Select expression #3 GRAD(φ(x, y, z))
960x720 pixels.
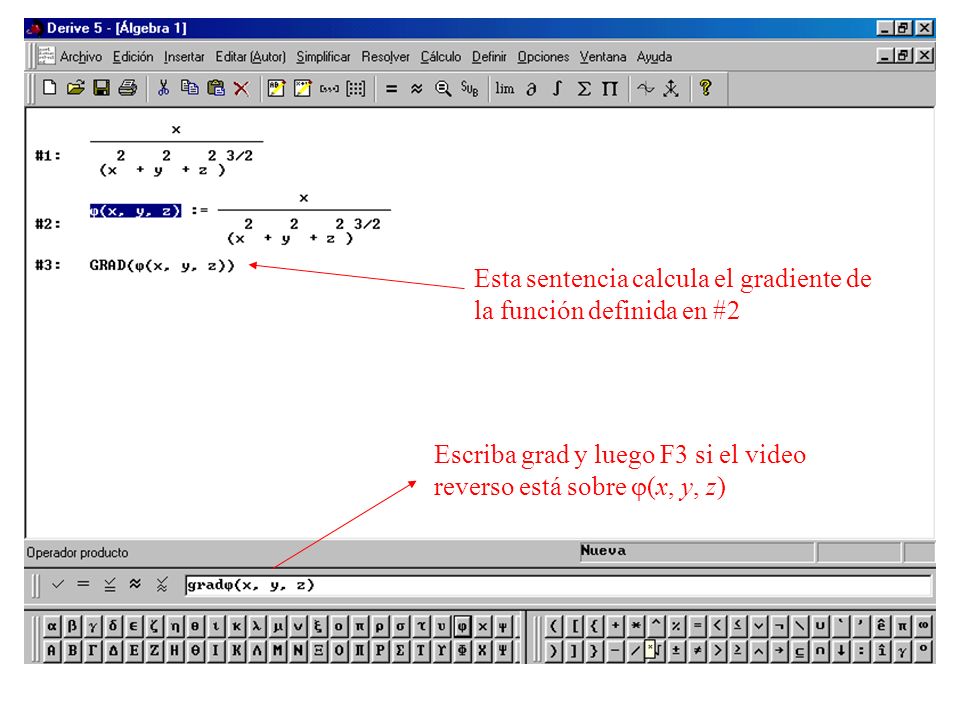pos(162,266)
